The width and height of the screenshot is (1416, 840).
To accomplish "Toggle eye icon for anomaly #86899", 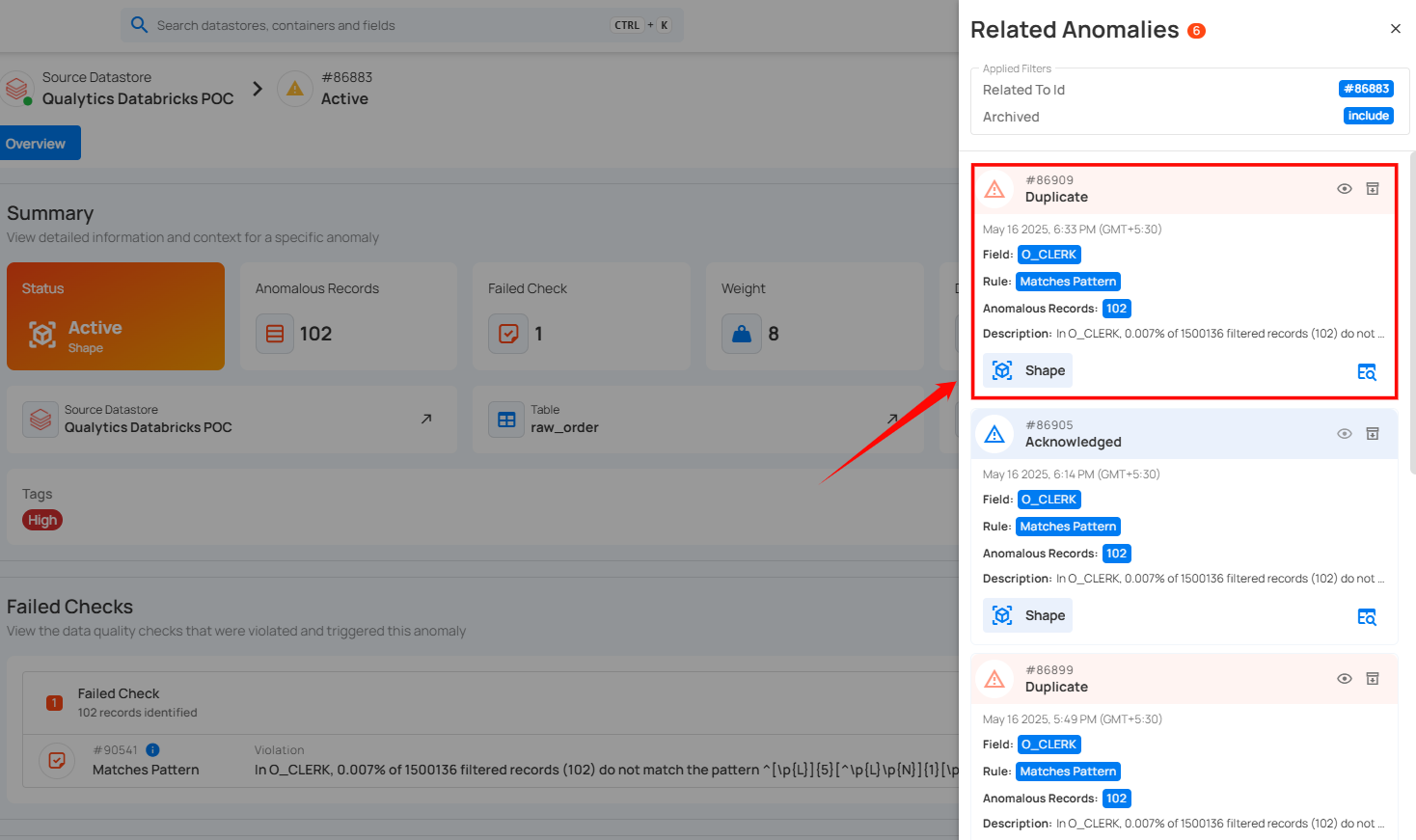I will (x=1345, y=679).
